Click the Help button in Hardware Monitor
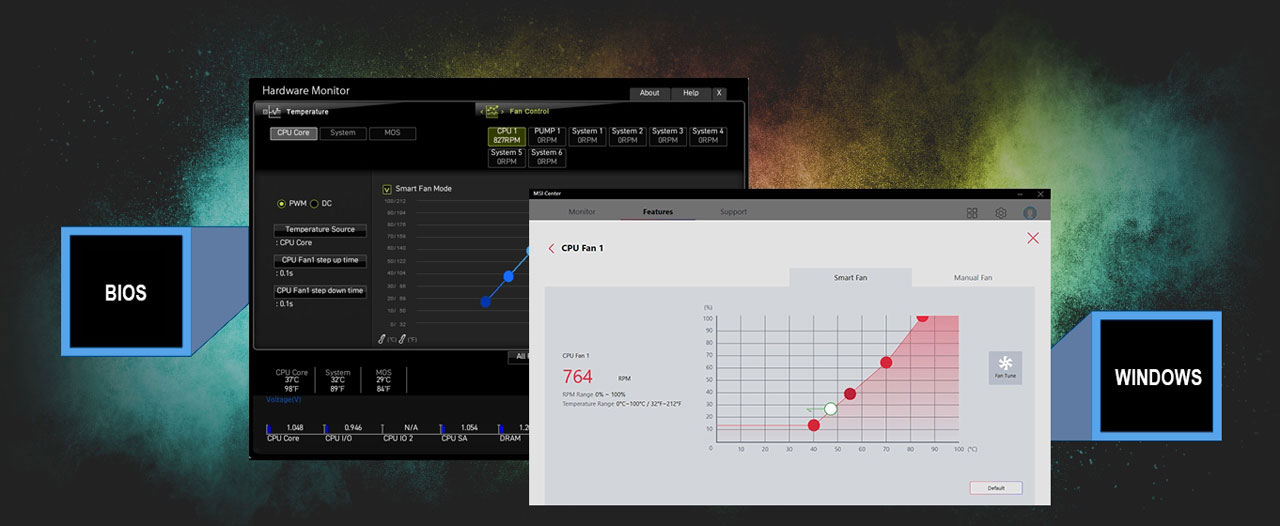This screenshot has height=526, width=1280. [691, 93]
